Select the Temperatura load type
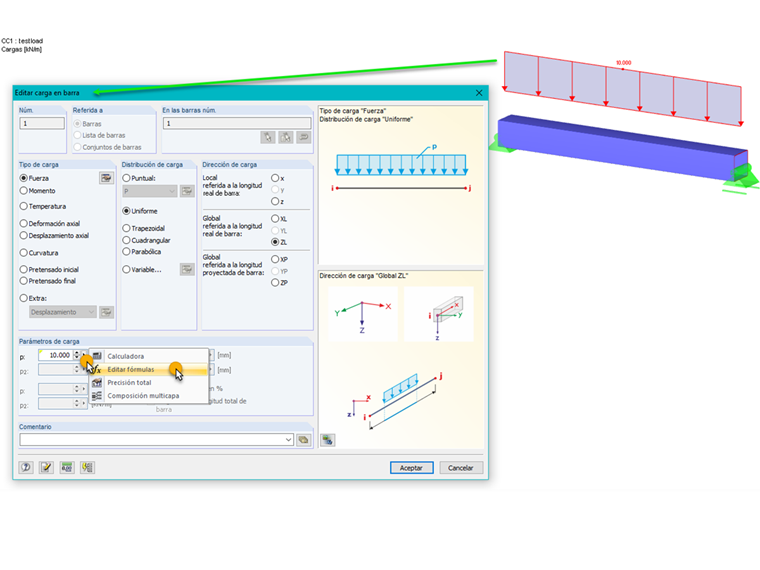 click(23, 206)
